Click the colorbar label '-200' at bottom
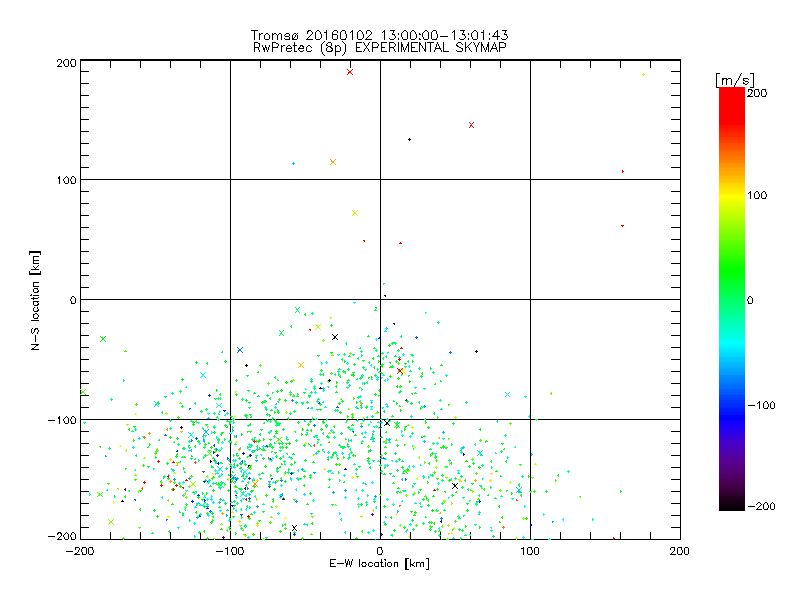The width and height of the screenshot is (800, 600). pyautogui.click(x=761, y=506)
